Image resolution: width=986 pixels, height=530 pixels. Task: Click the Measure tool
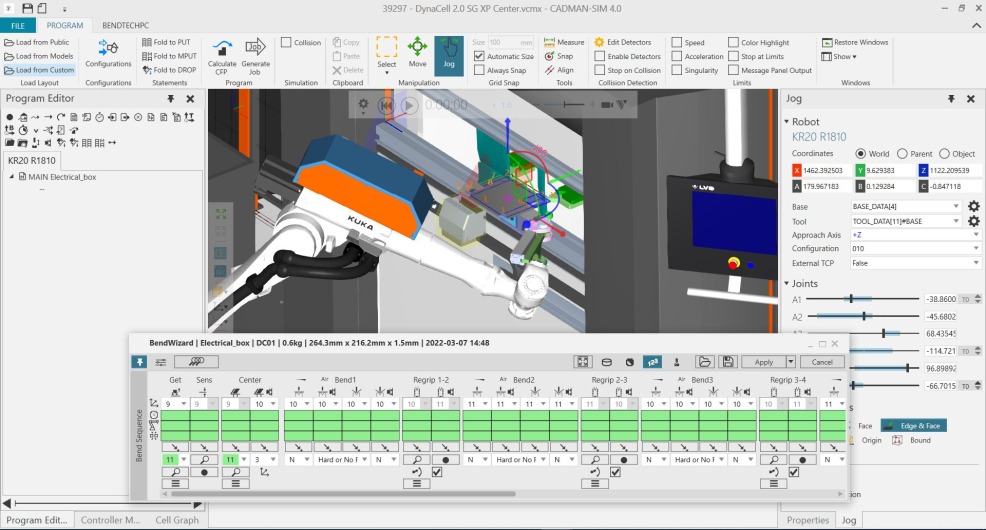coord(564,42)
